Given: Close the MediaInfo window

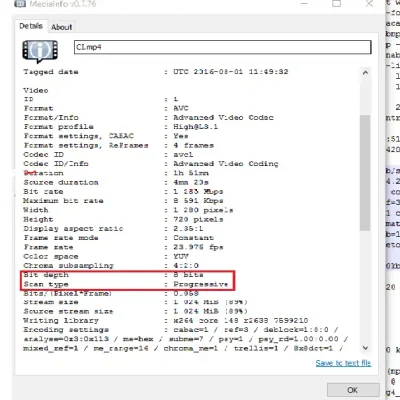Looking at the screenshot, I should pos(369,4).
